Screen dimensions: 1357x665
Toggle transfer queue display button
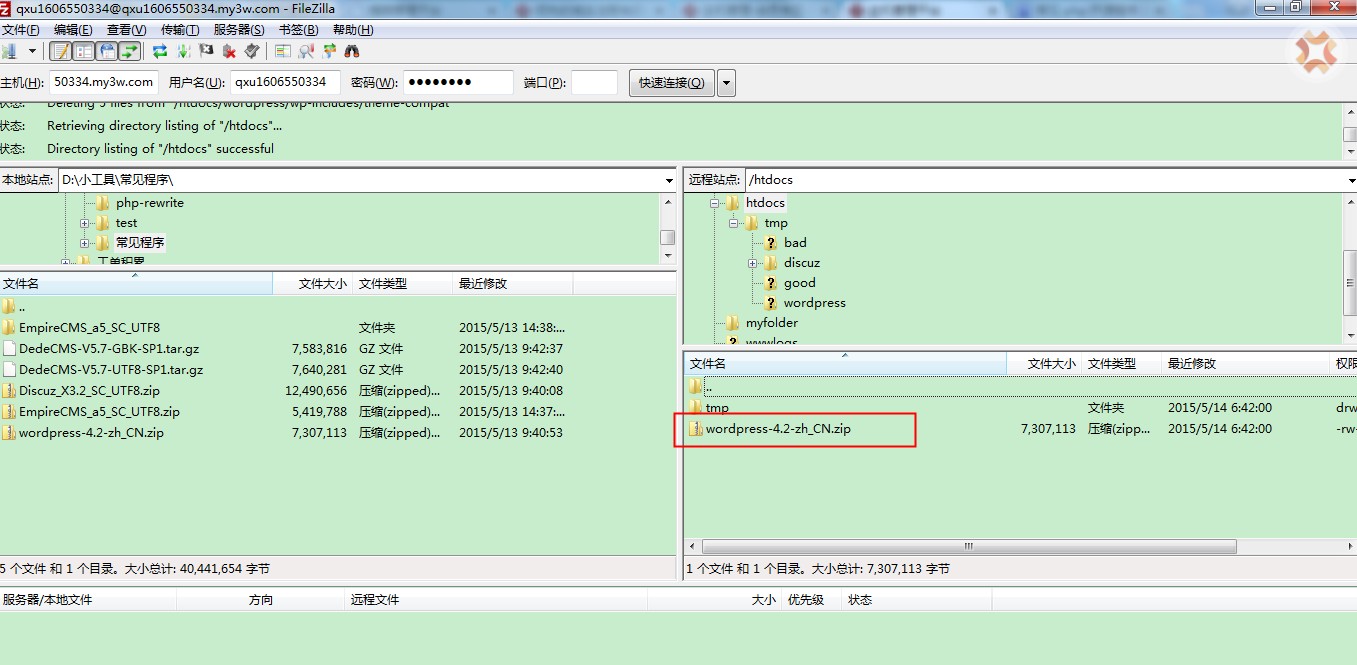coord(130,51)
